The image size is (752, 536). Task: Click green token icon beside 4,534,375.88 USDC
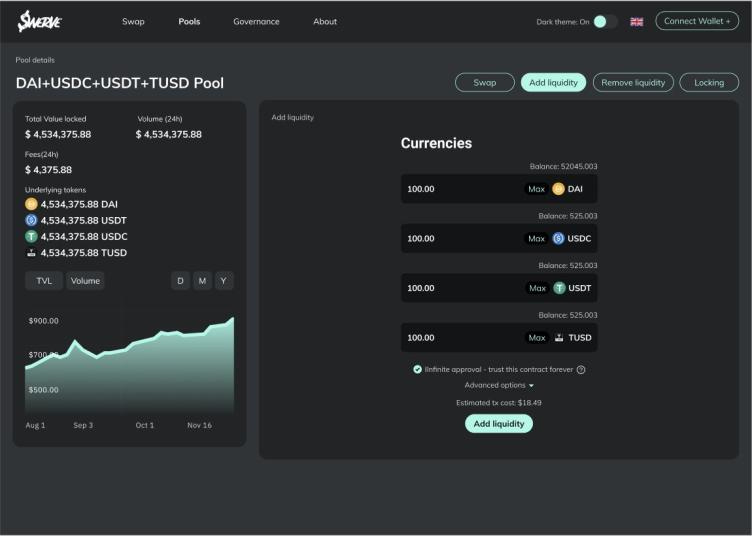(31, 236)
